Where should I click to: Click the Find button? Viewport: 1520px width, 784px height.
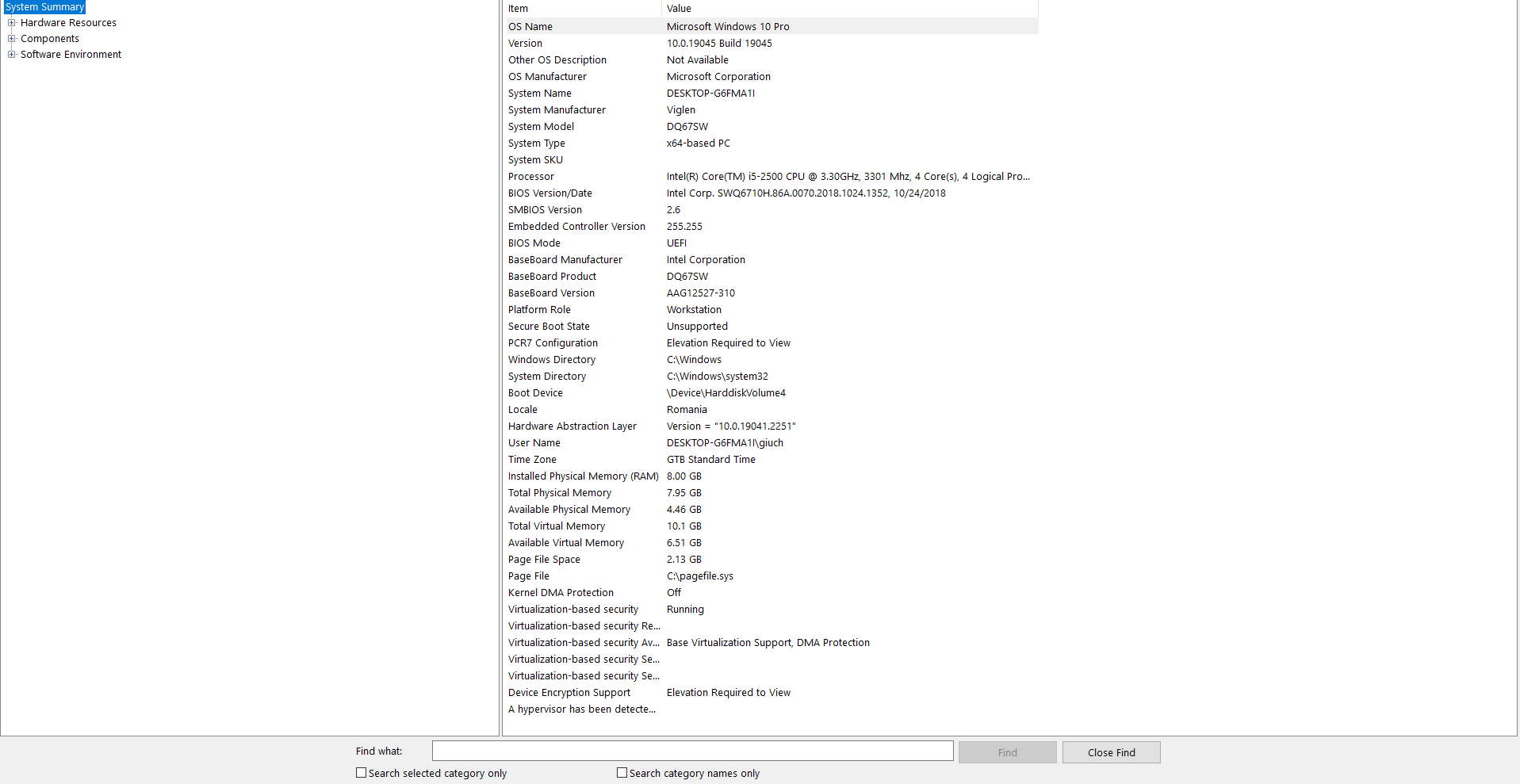click(x=1007, y=752)
